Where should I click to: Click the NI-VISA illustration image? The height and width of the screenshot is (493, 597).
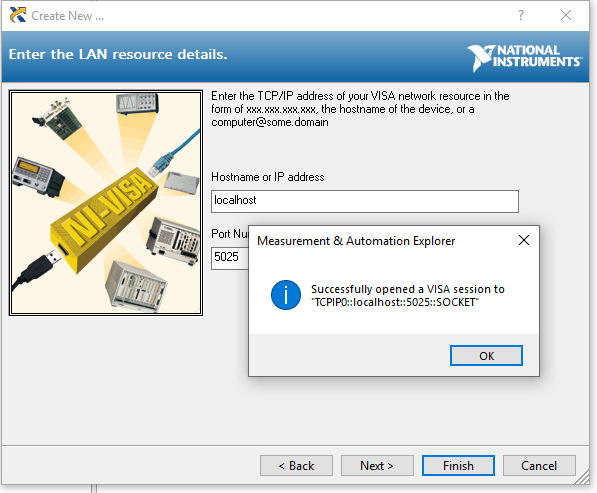pyautogui.click(x=106, y=203)
